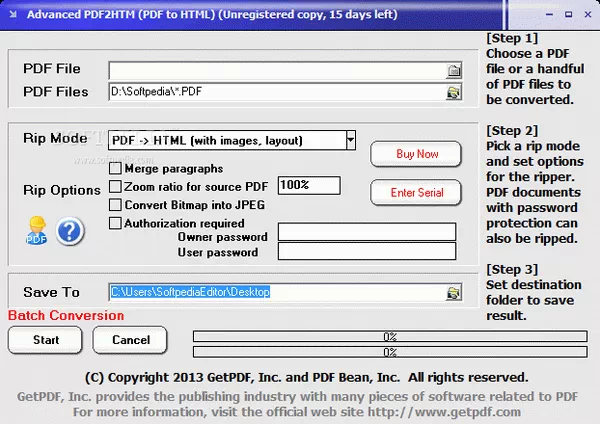This screenshot has width=600, height=424.
Task: Start the batch conversion
Action: (45, 340)
